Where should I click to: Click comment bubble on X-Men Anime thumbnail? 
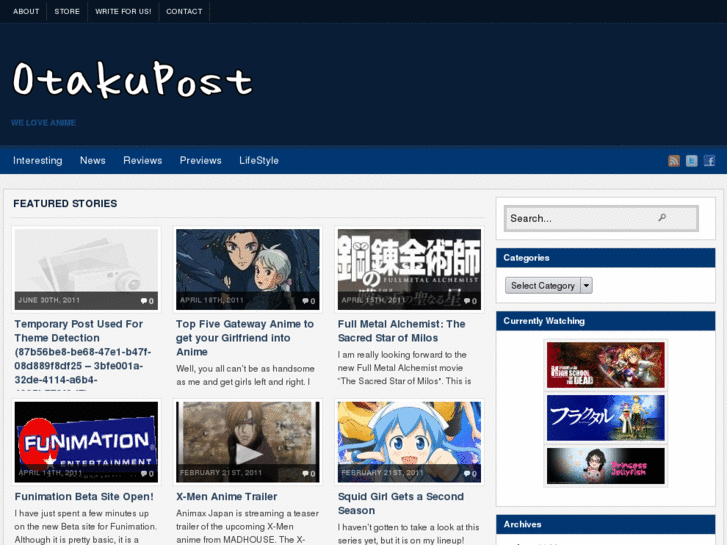308,474
